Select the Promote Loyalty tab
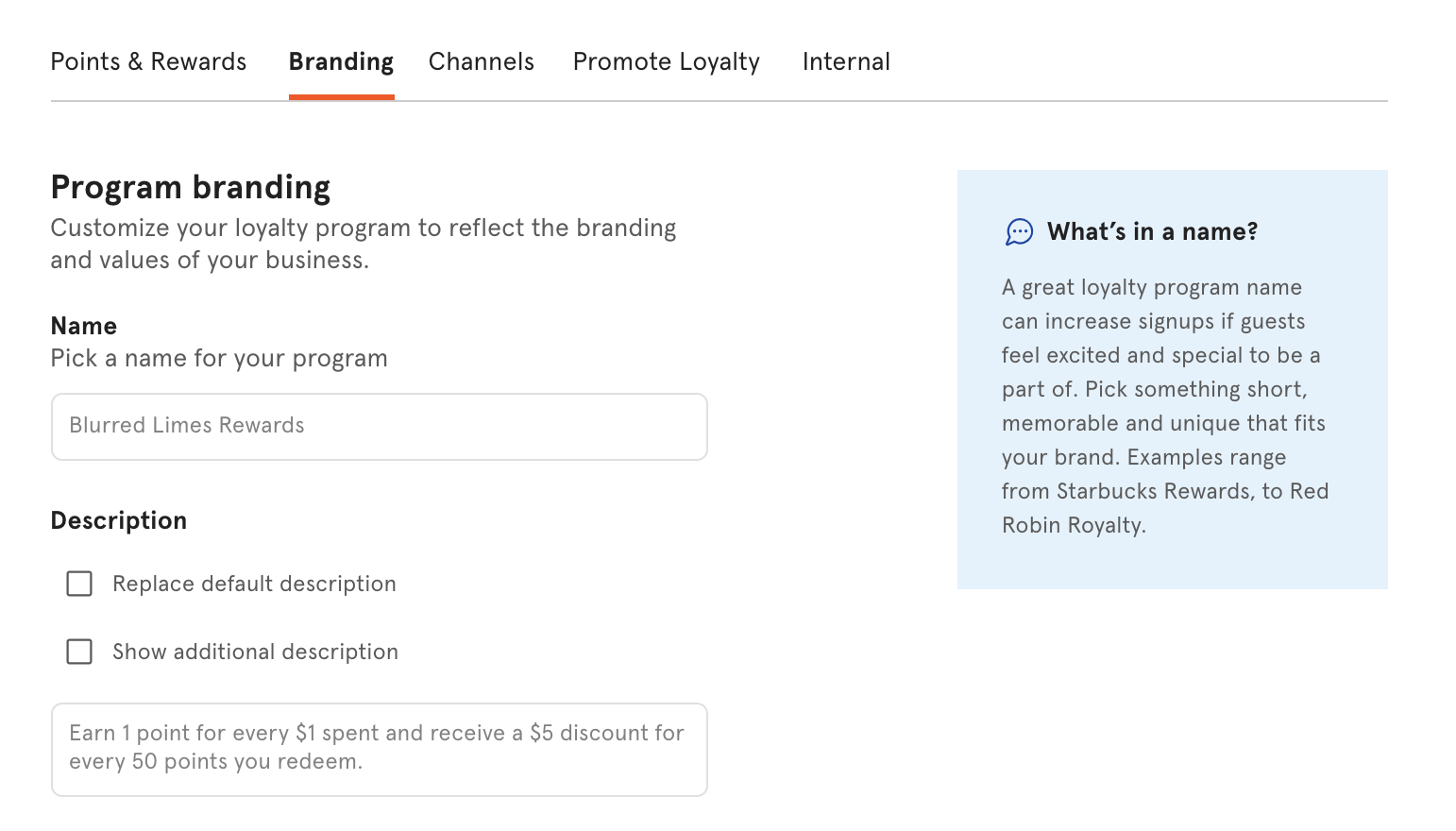This screenshot has width=1456, height=831. coord(666,61)
